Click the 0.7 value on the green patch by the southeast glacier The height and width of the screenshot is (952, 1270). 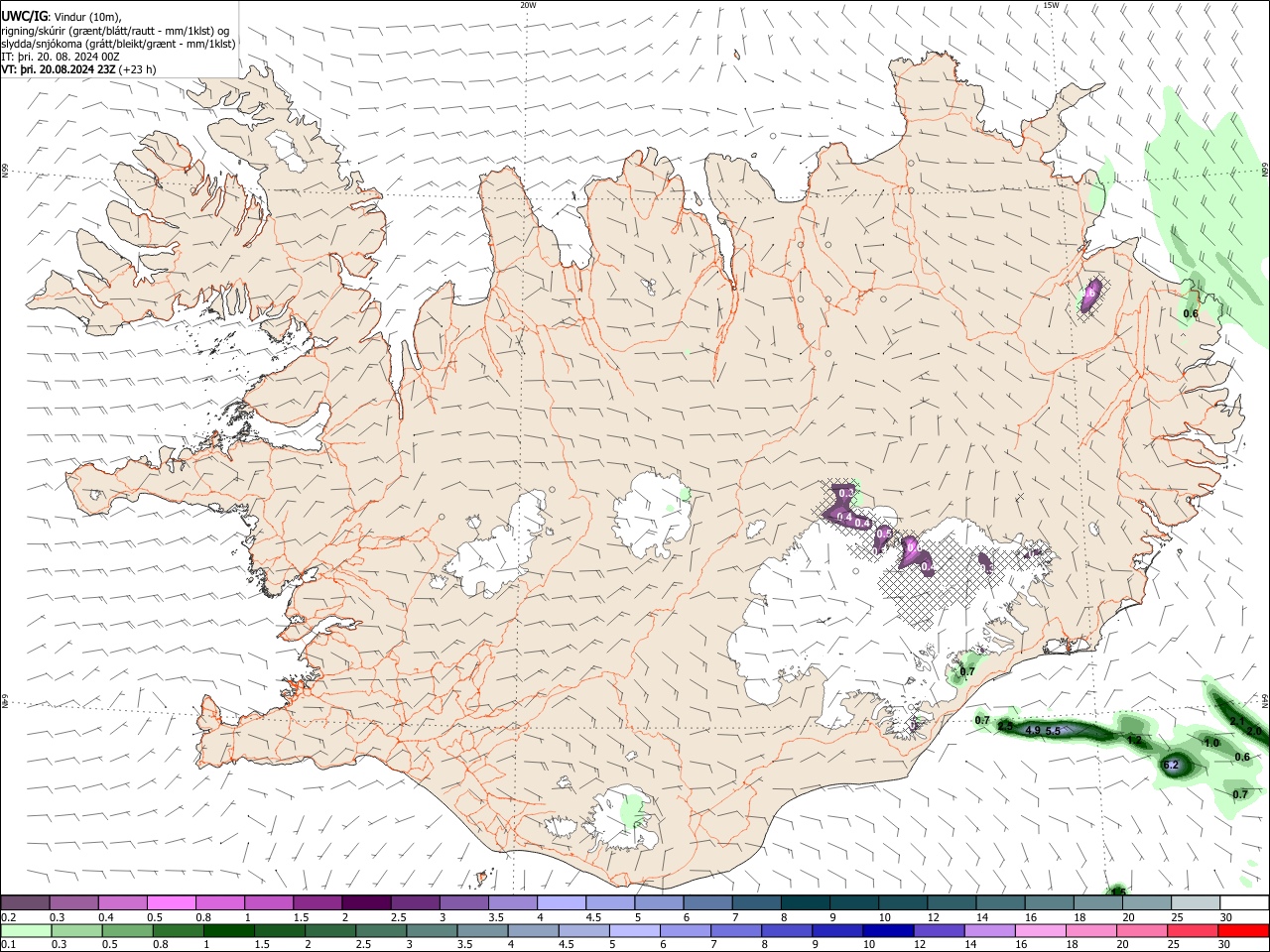coord(968,671)
